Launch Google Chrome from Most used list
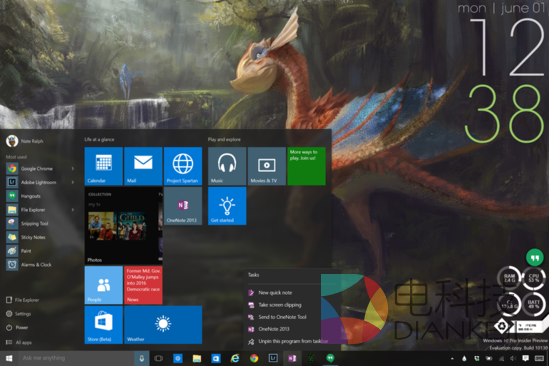Viewport: 549px width, 366px height. [x=37, y=169]
